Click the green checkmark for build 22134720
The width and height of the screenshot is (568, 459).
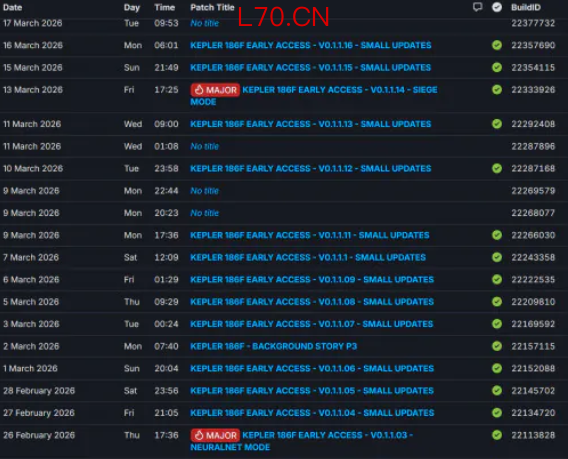[497, 413]
